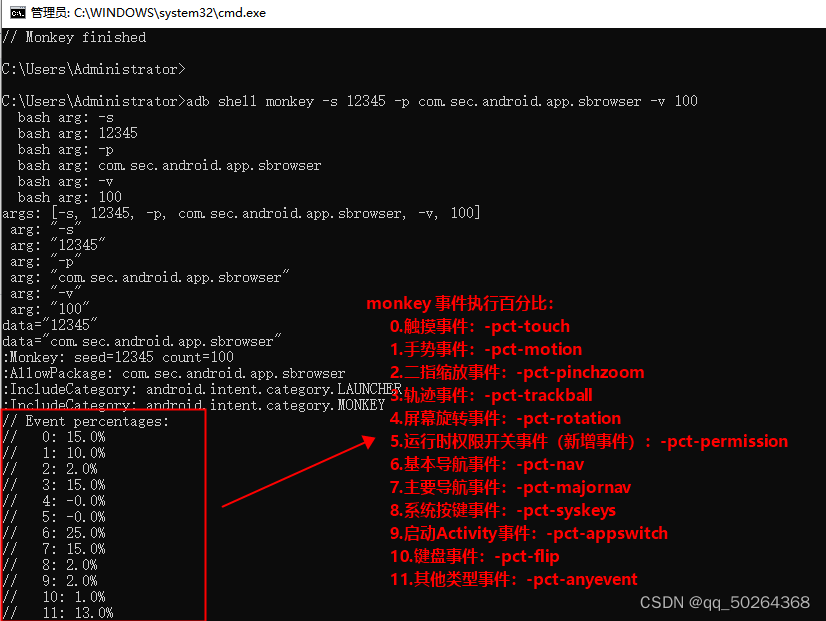Viewport: 826px width, 621px height.
Task: Click the // Monkey finished output line
Action: [71, 37]
